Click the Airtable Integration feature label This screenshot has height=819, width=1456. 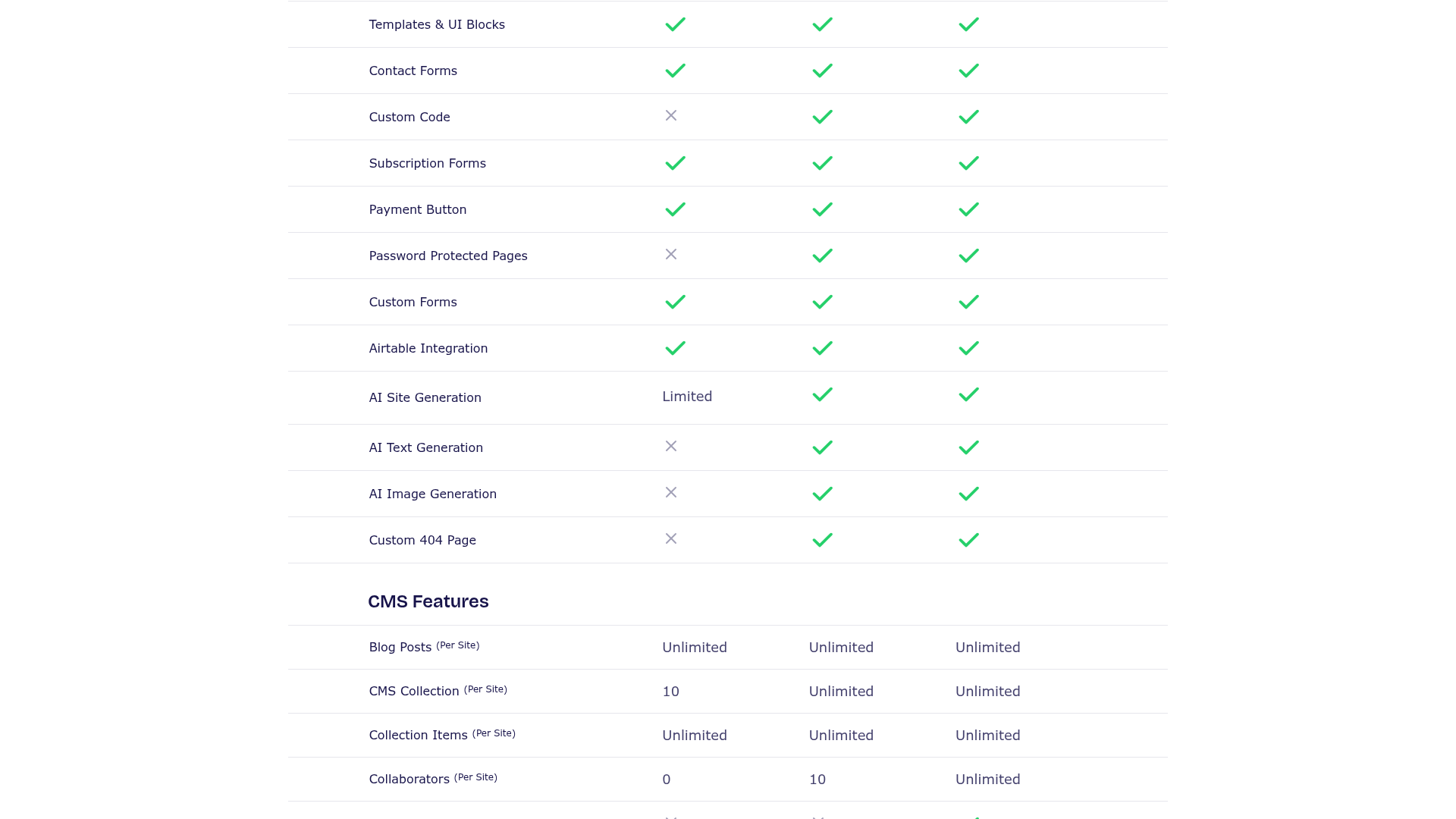pyautogui.click(x=428, y=348)
